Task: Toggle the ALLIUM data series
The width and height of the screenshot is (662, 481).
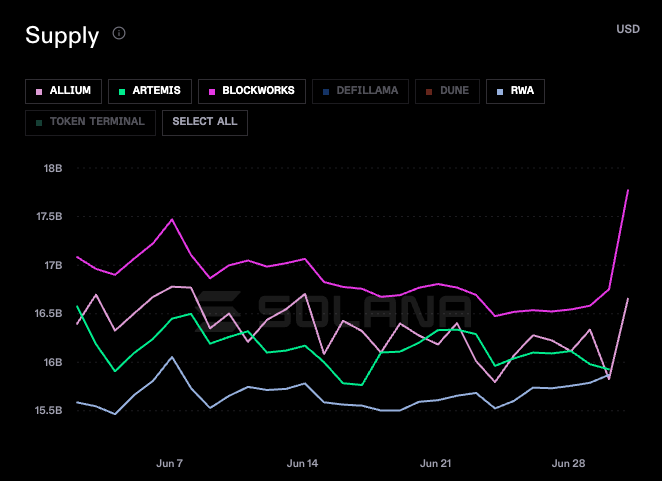Action: (63, 91)
